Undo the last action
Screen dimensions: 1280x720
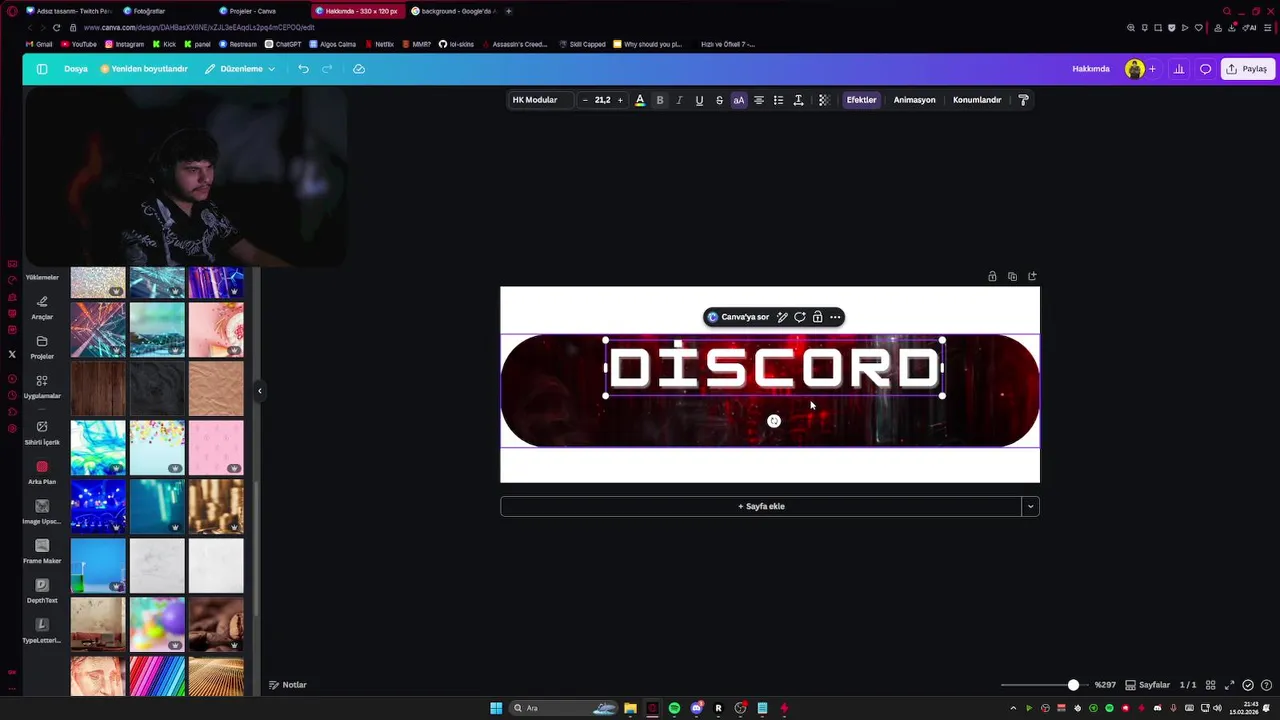point(303,69)
